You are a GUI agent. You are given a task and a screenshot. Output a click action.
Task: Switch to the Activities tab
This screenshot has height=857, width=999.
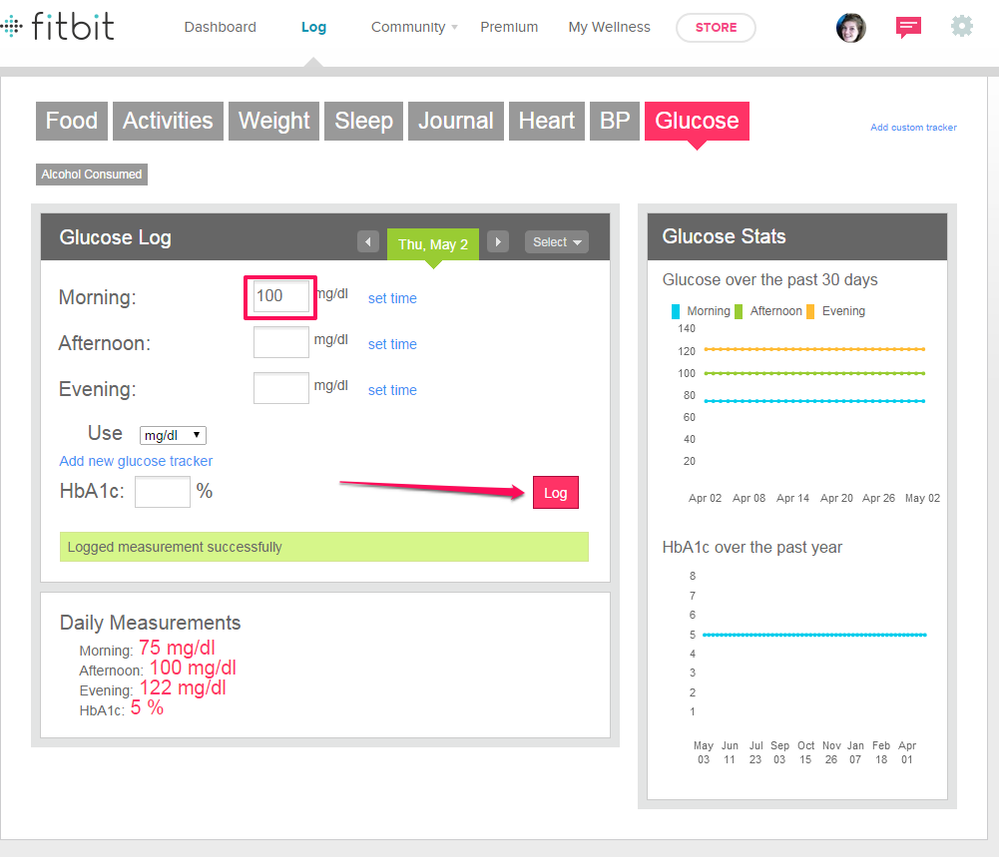168,121
